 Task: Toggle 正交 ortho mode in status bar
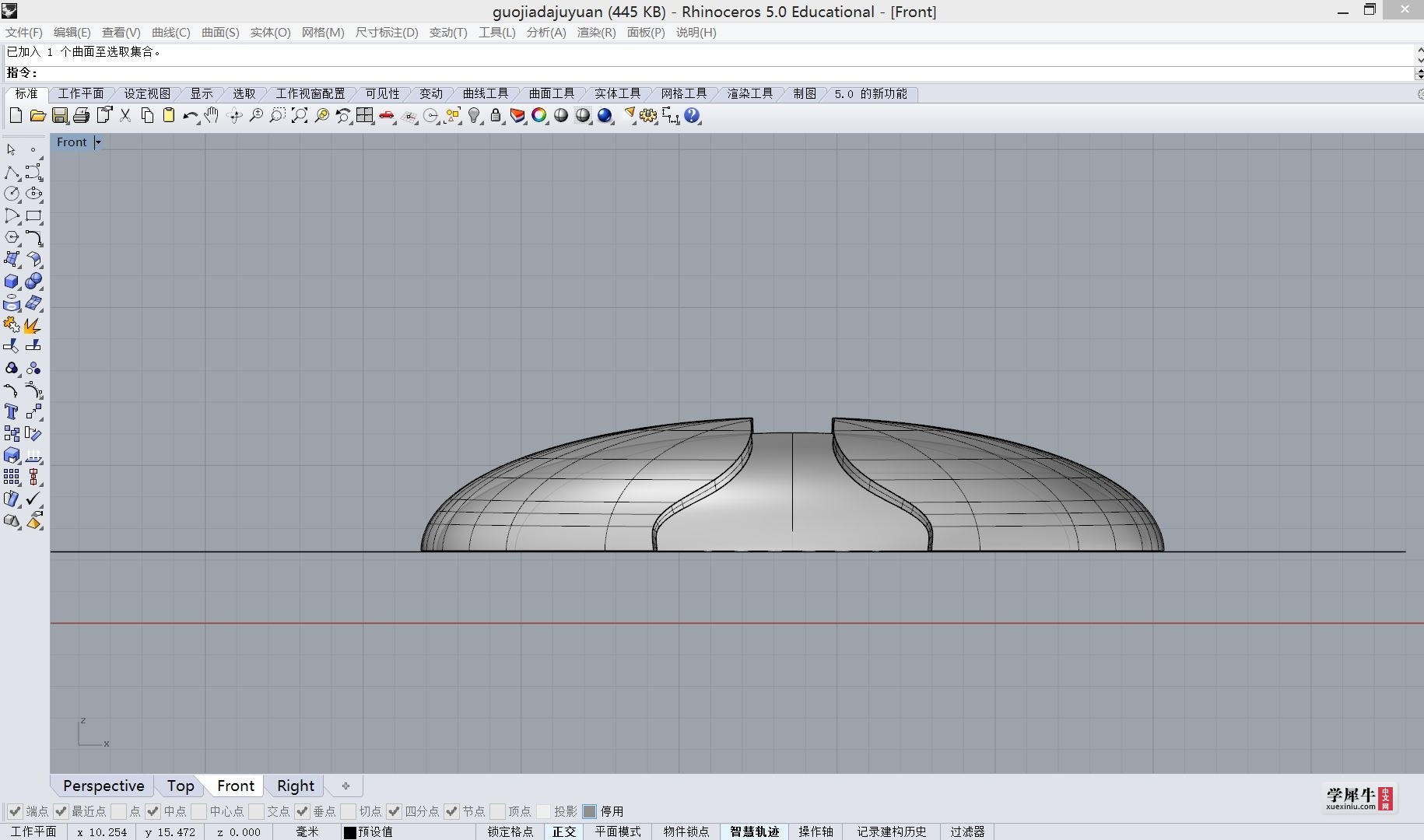click(x=564, y=831)
